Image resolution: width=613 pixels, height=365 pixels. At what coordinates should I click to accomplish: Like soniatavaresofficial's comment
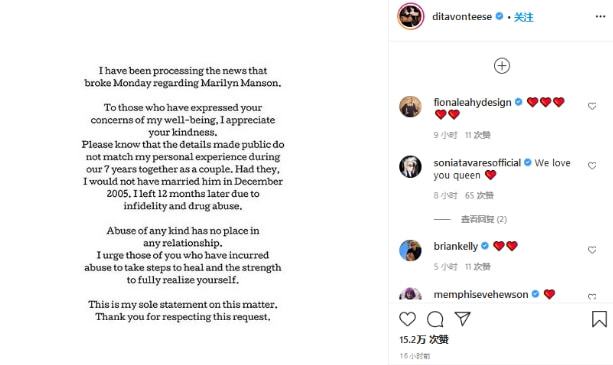pyautogui.click(x=592, y=165)
